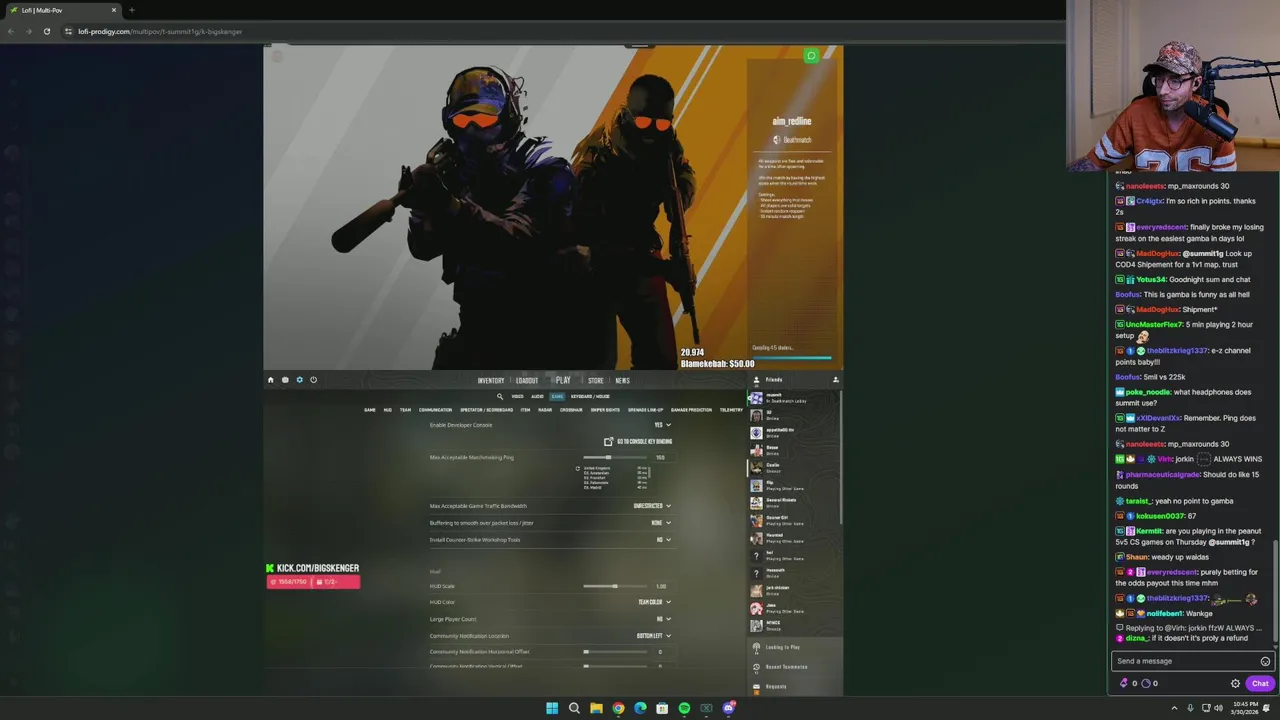Open File Explorer from taskbar
The width and height of the screenshot is (1280, 720).
point(596,708)
